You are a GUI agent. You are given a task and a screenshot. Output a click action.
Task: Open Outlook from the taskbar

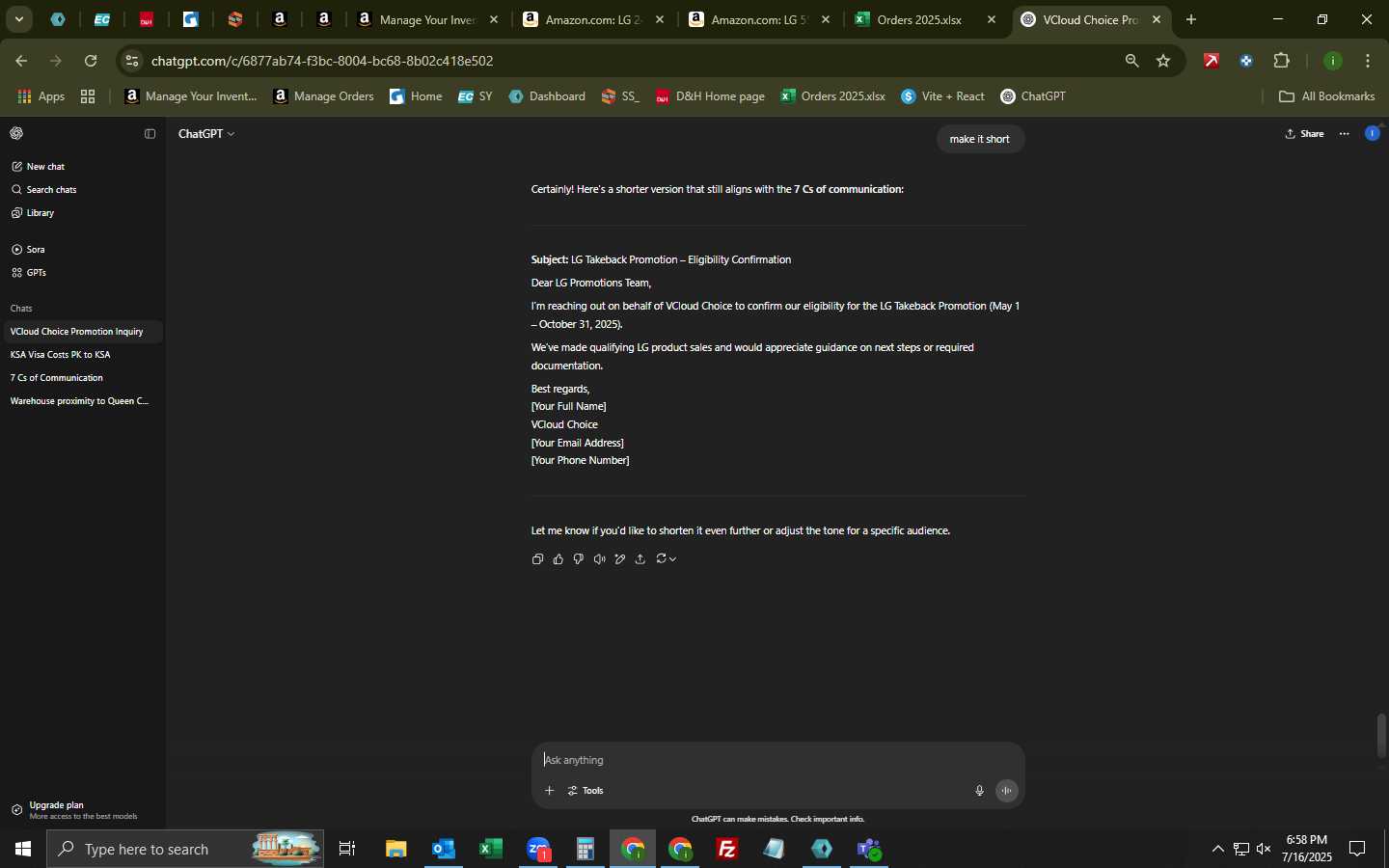444,850
